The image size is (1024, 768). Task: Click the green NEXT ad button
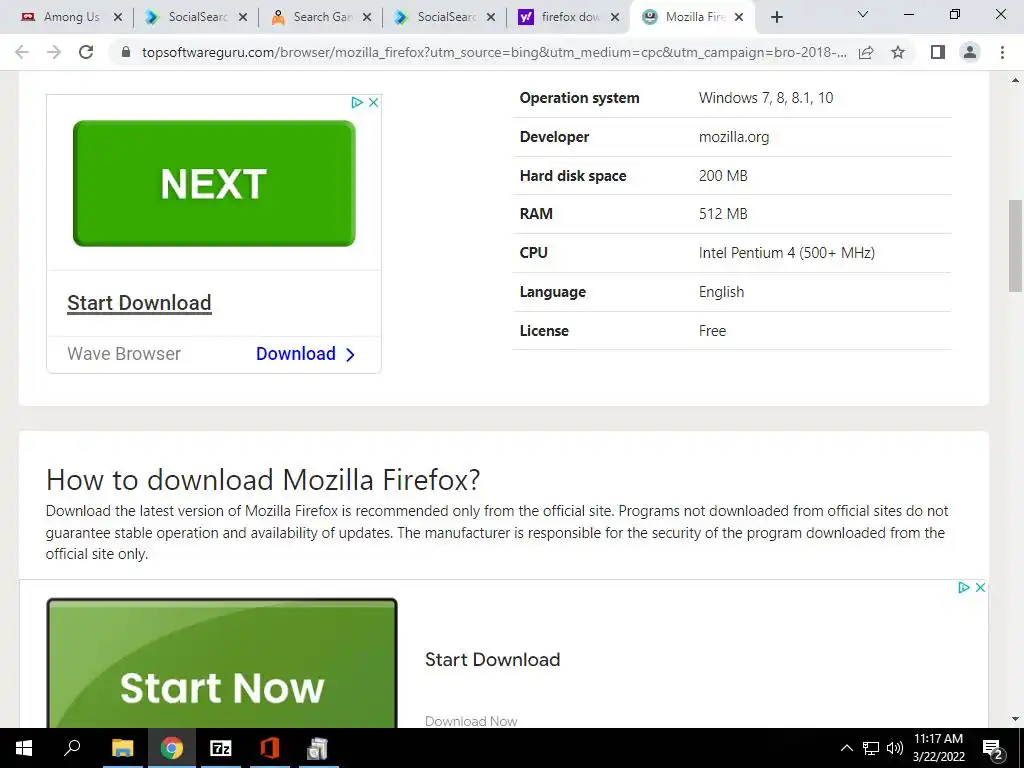point(214,184)
